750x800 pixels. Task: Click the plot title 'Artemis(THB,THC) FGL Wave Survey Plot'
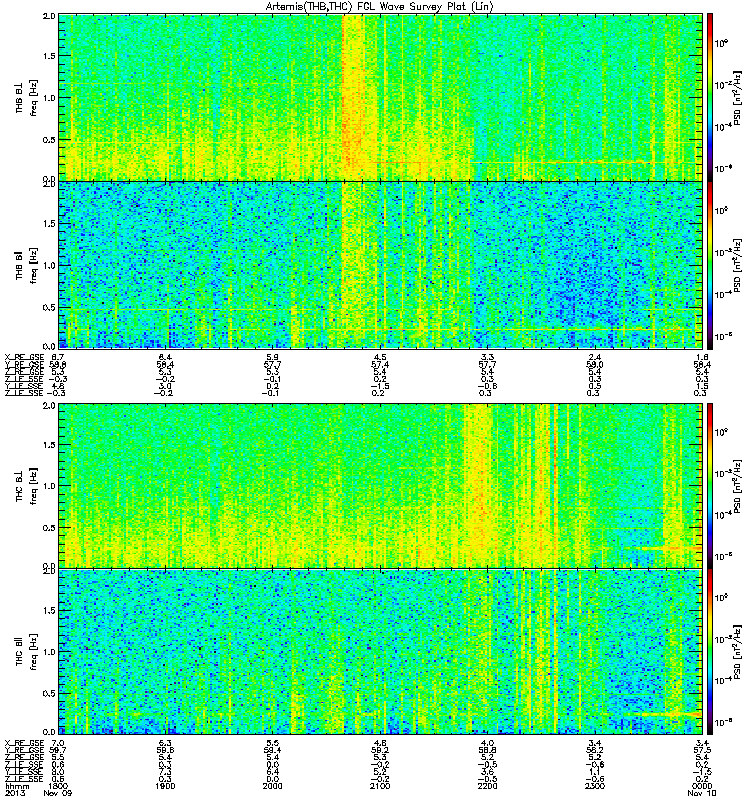coord(380,6)
